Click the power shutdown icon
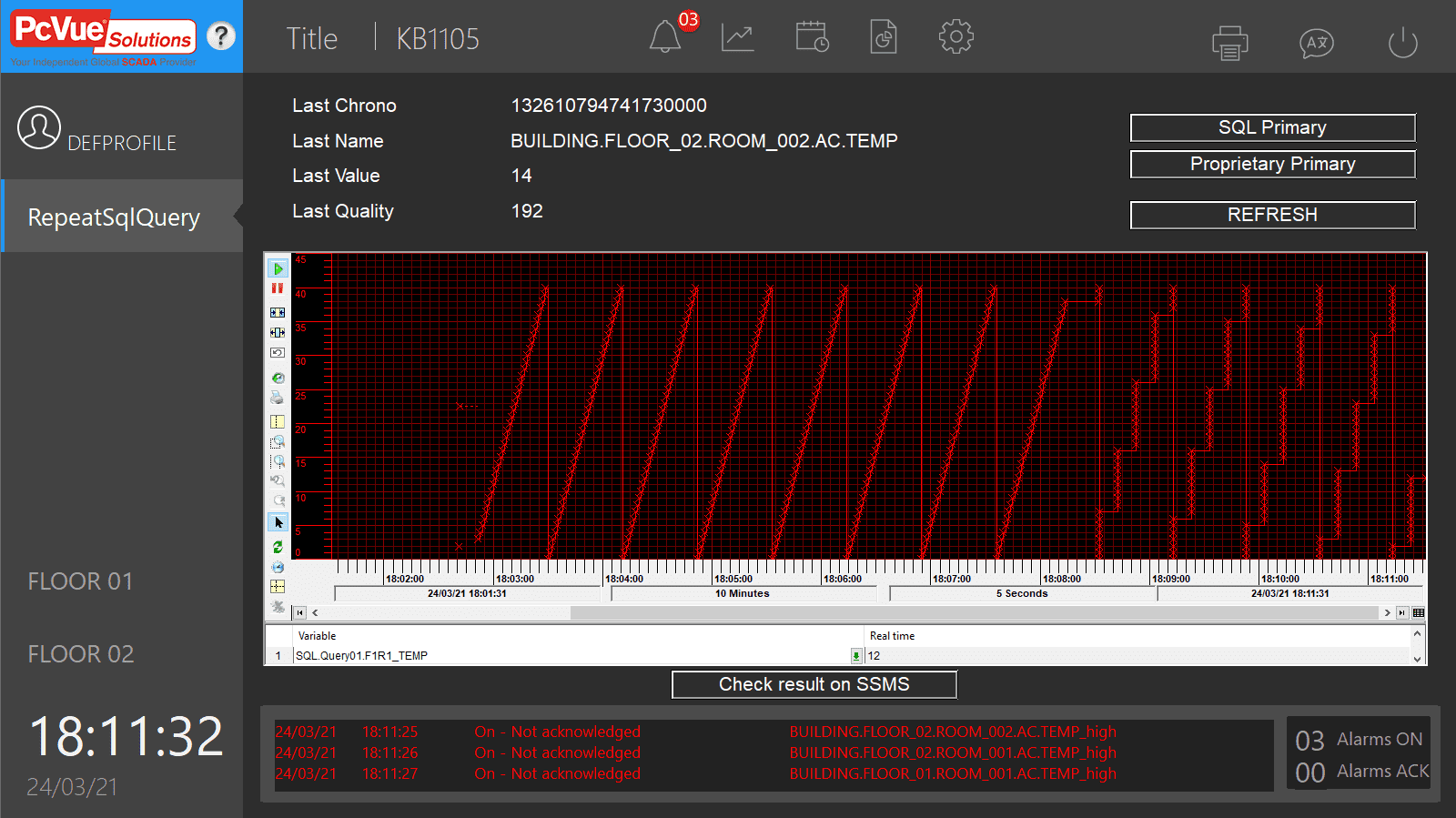Screen dimensions: 1456x818 point(1402,43)
